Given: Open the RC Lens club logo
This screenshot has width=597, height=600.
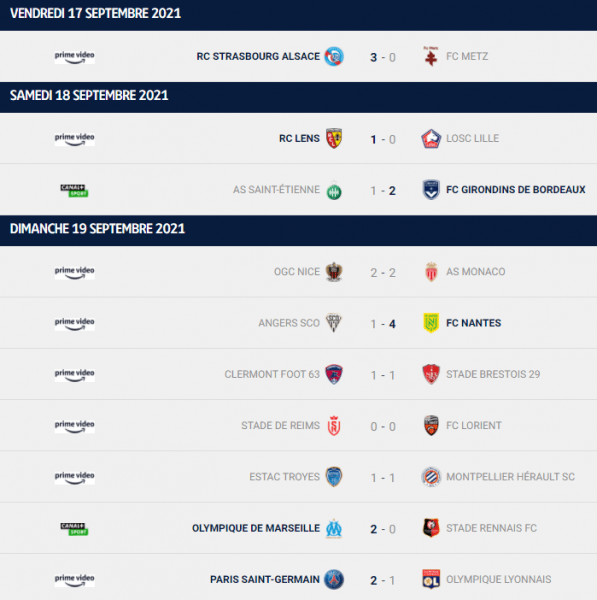Looking at the screenshot, I should point(334,138).
